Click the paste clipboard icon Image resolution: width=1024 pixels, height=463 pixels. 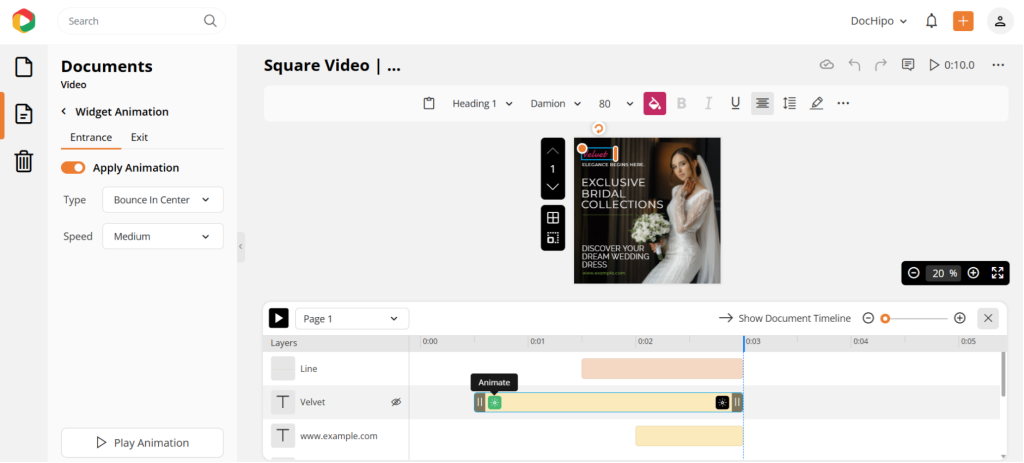429,103
